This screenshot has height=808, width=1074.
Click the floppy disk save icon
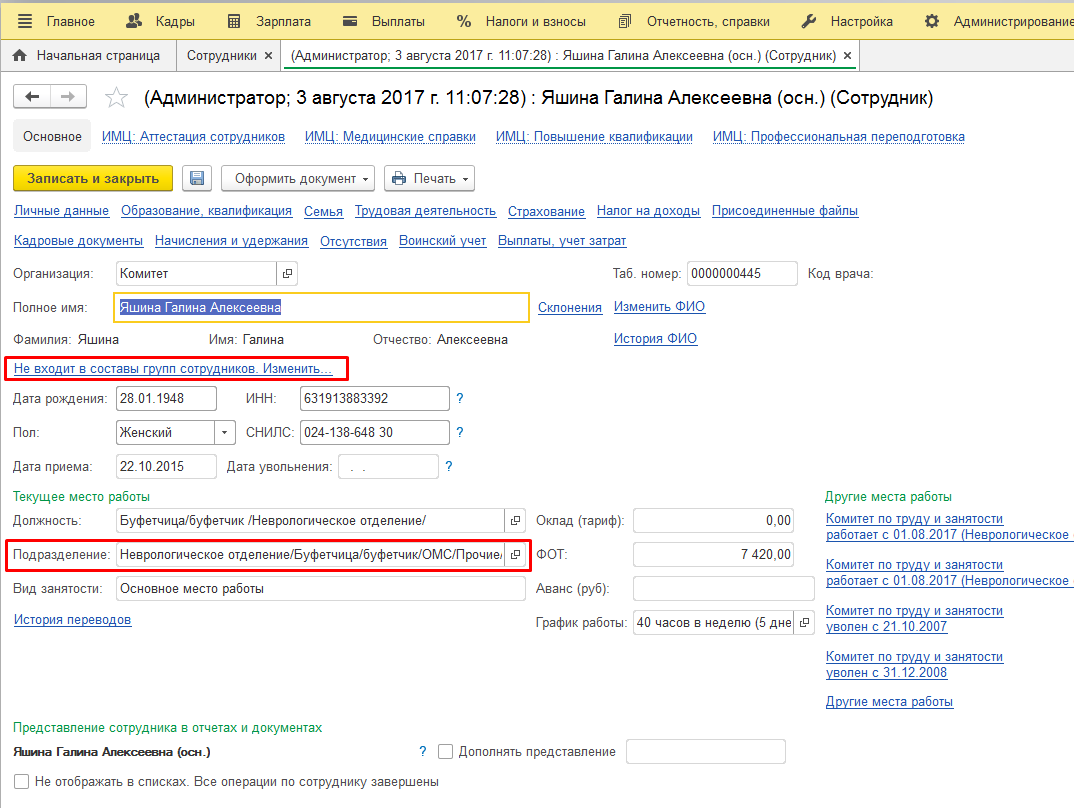click(x=197, y=178)
